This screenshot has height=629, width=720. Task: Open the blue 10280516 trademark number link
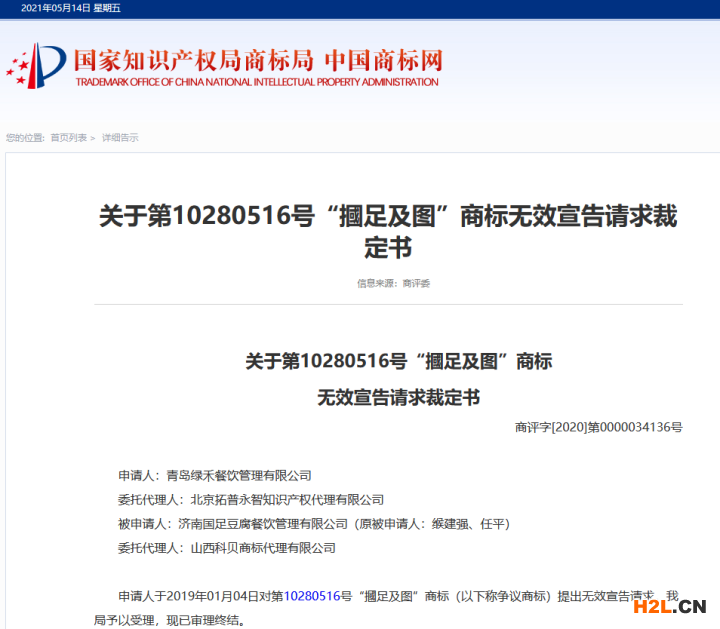point(313,596)
